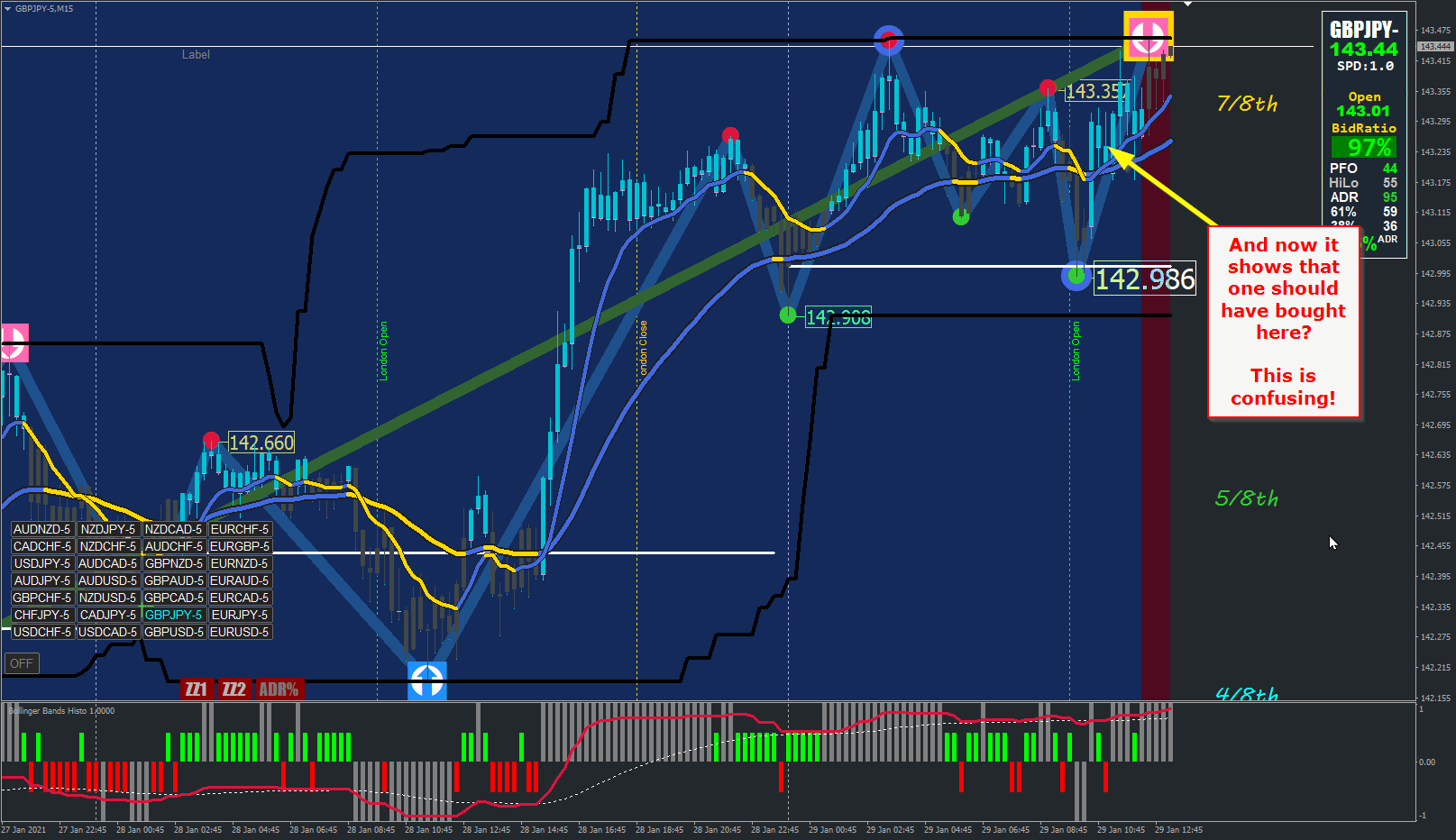Image resolution: width=1456 pixels, height=840 pixels.
Task: Click the blue crosshair buy signal icon
Action: pyautogui.click(x=427, y=680)
